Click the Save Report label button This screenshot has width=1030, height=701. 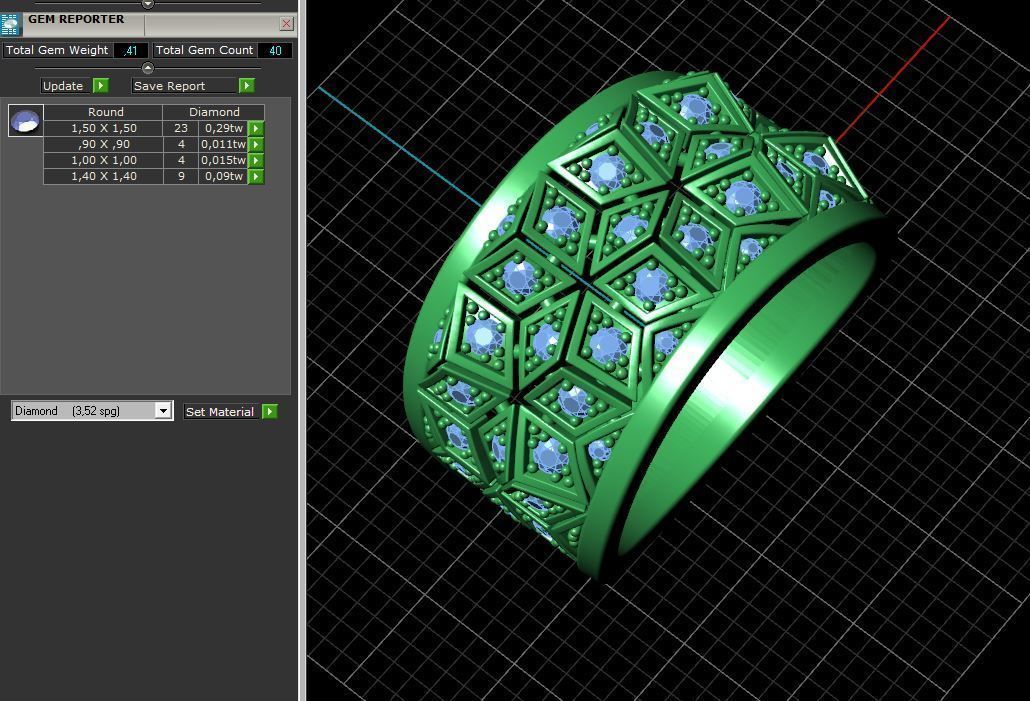[184, 86]
